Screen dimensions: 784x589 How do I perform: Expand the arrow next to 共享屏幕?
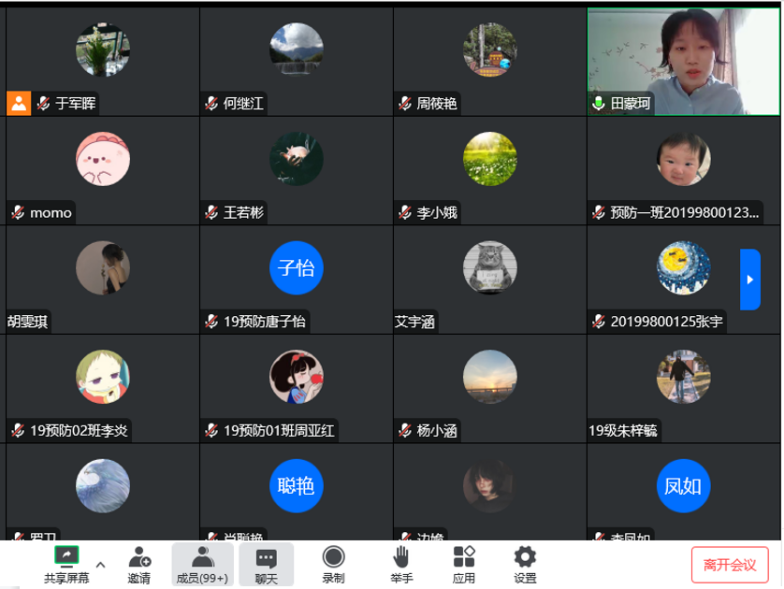(x=100, y=565)
